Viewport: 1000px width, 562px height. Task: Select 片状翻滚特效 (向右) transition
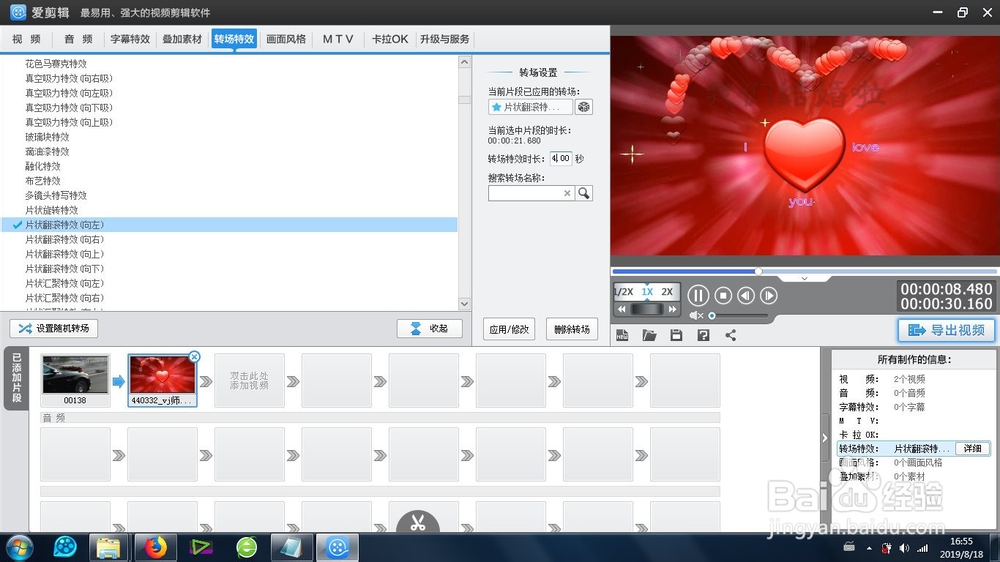(x=64, y=240)
